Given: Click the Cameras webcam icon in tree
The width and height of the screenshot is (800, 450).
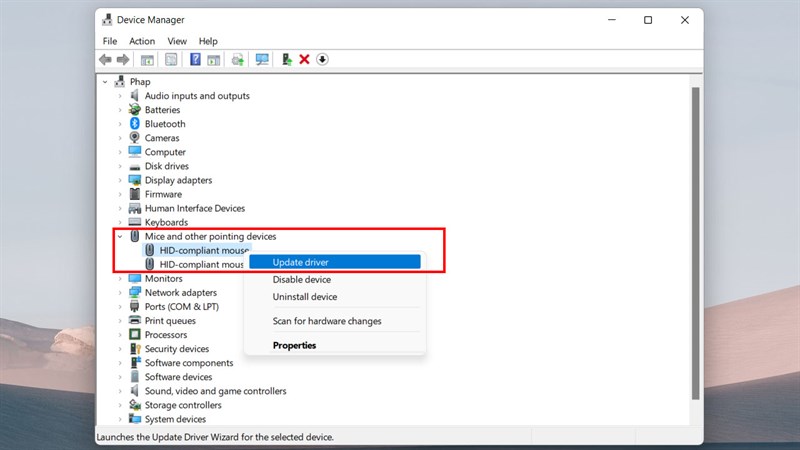Looking at the screenshot, I should (x=135, y=138).
